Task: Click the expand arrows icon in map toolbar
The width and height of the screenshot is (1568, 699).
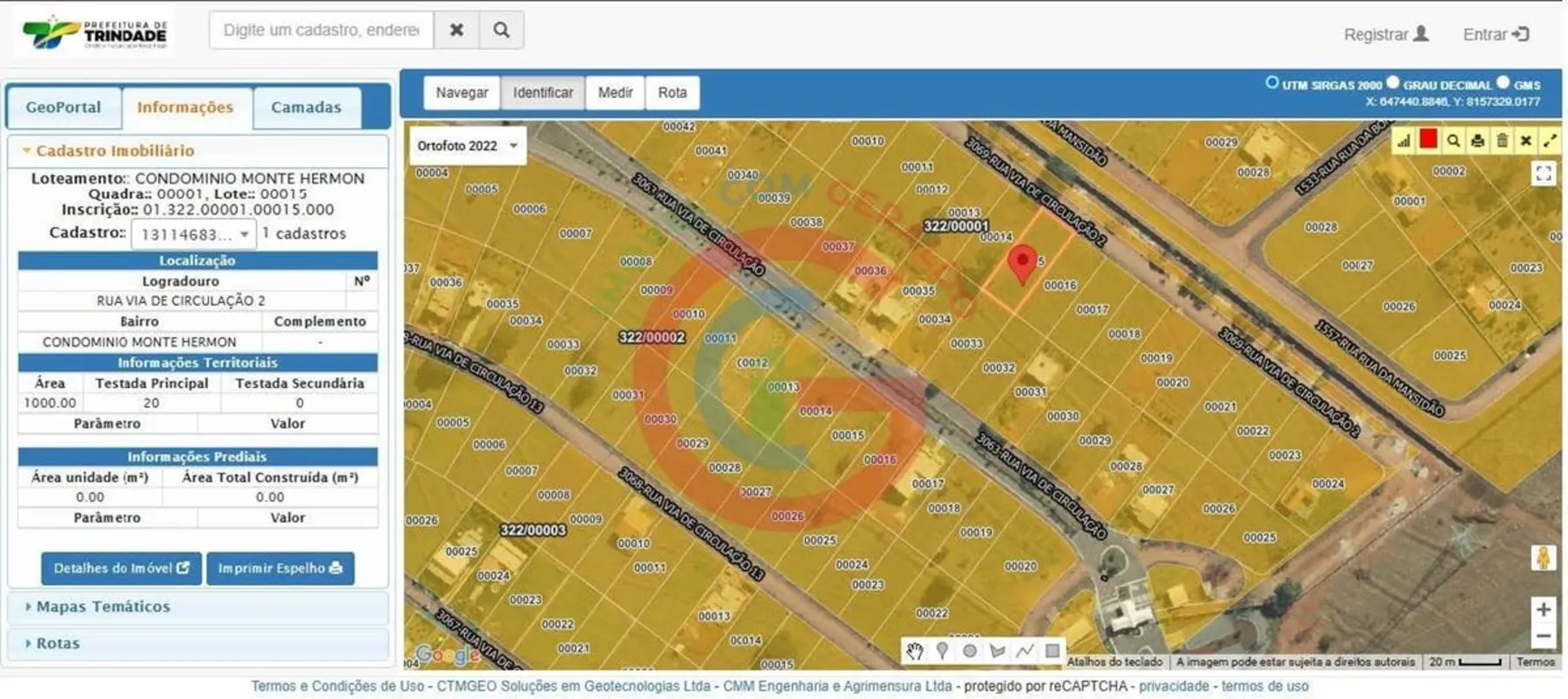Action: point(1550,140)
